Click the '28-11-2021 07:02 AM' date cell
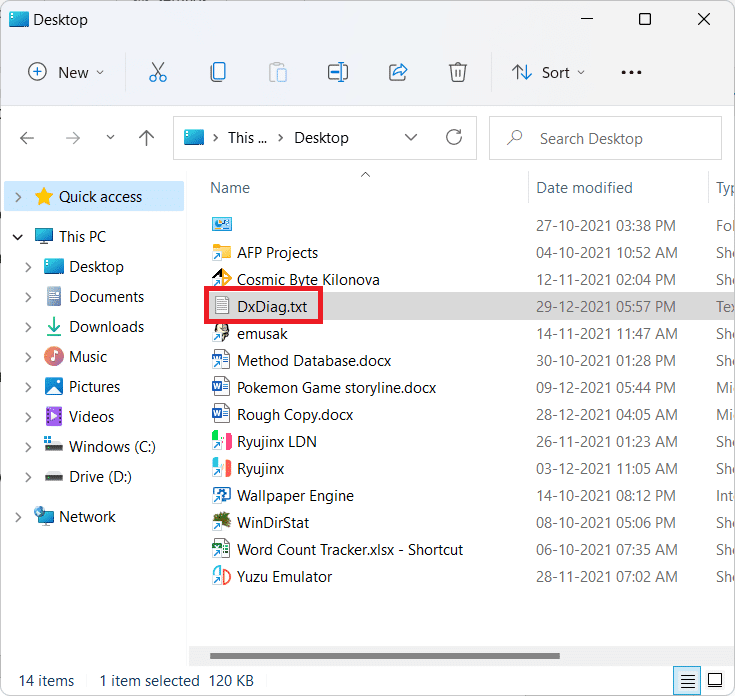The width and height of the screenshot is (735, 696). 607,576
